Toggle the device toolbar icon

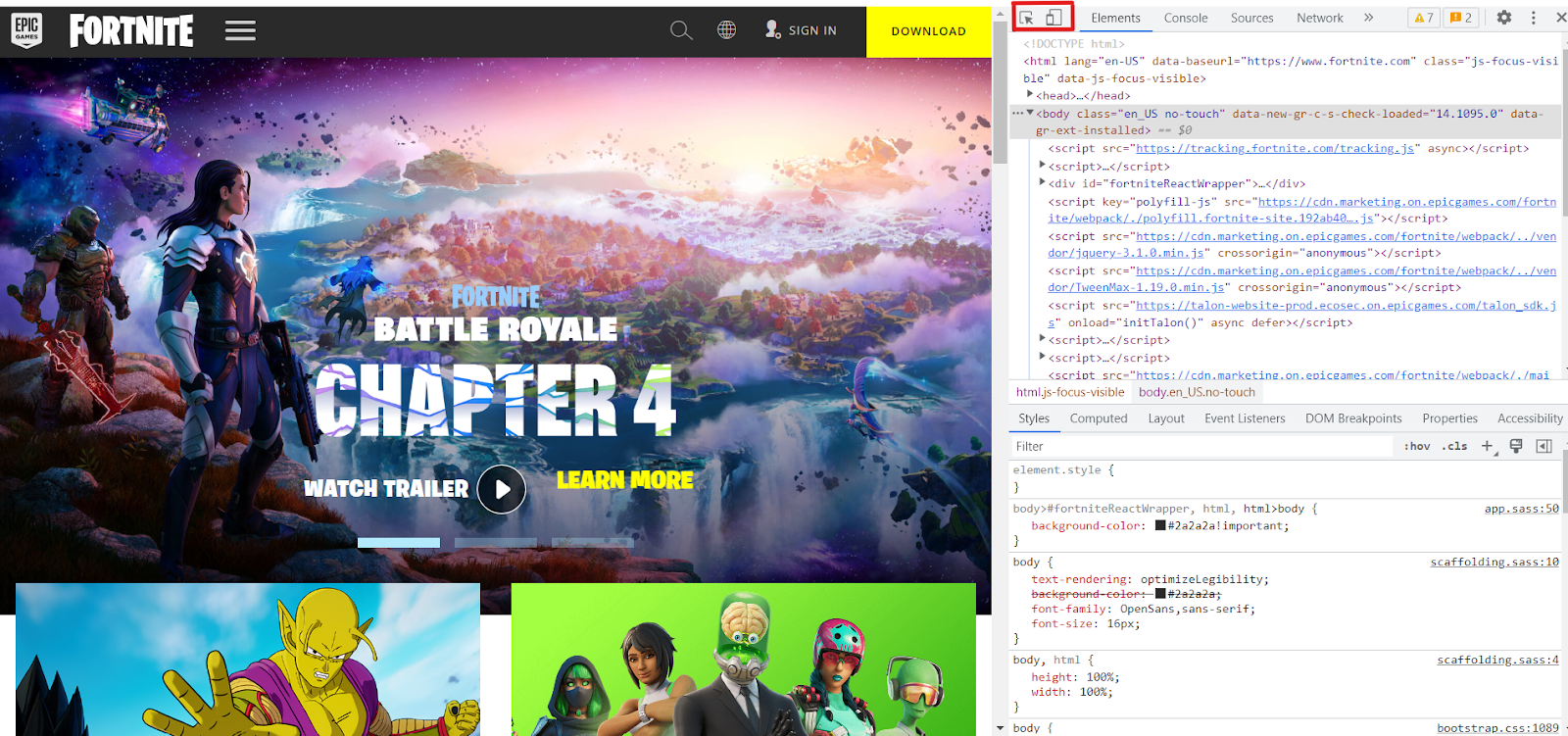[1053, 18]
